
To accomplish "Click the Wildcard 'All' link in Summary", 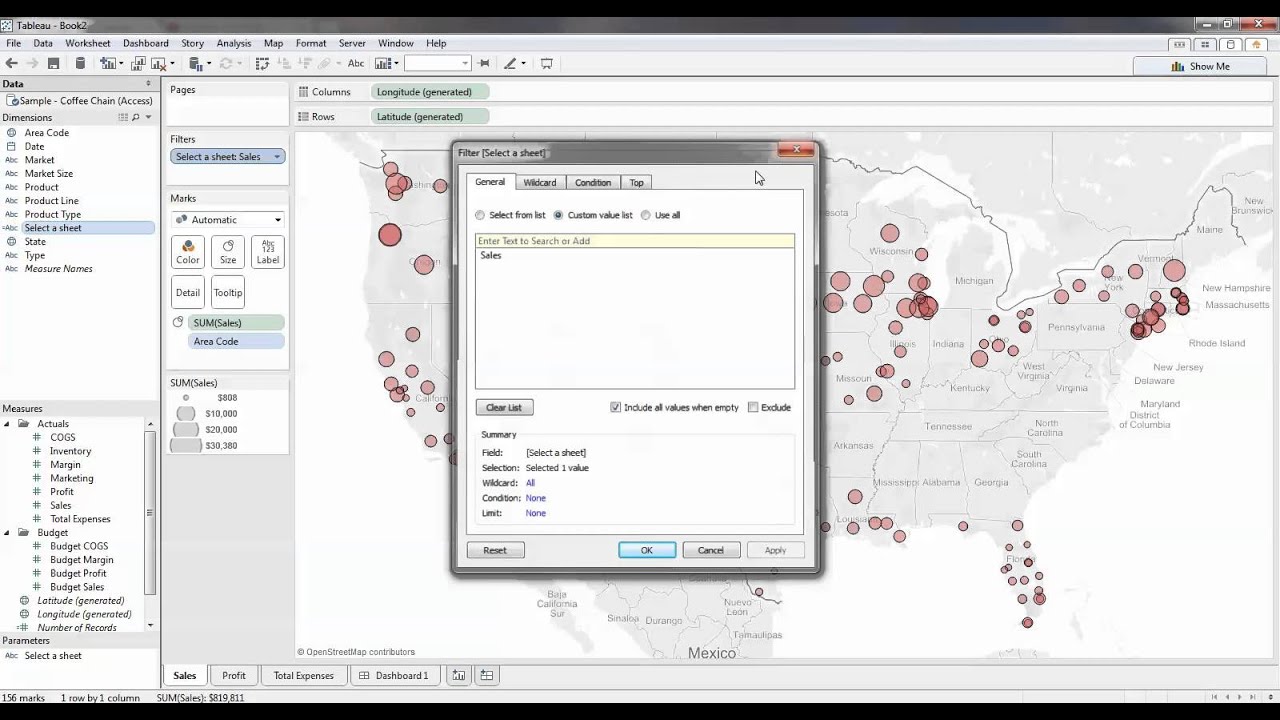I will [530, 483].
